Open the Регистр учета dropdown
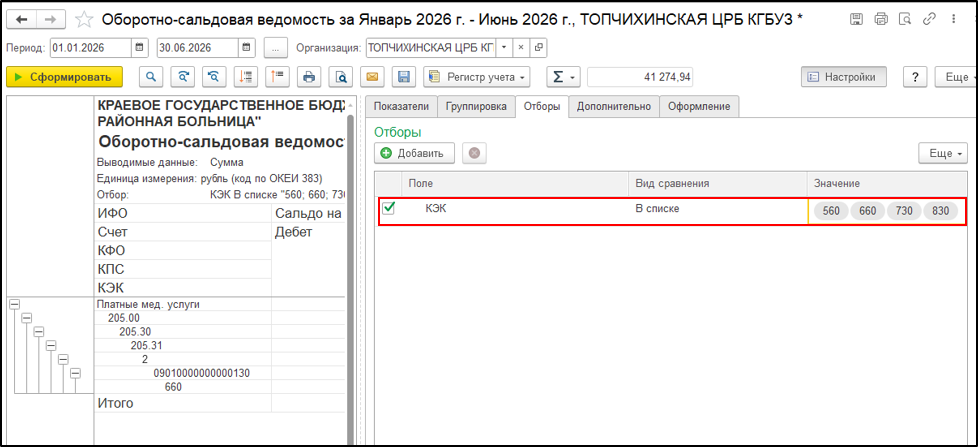This screenshot has width=978, height=447. tap(477, 77)
